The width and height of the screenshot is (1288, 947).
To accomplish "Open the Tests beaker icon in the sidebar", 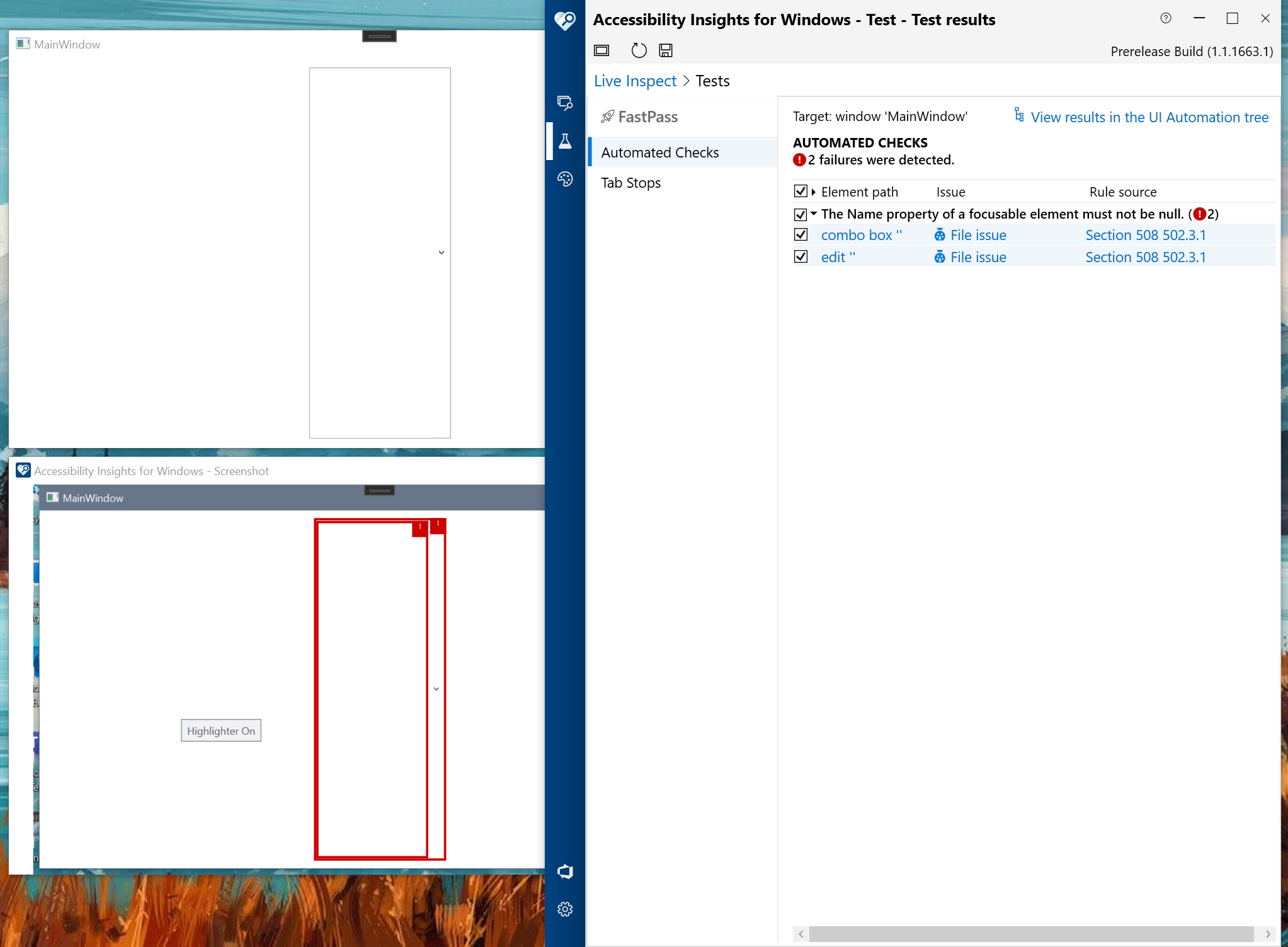I will pos(564,141).
